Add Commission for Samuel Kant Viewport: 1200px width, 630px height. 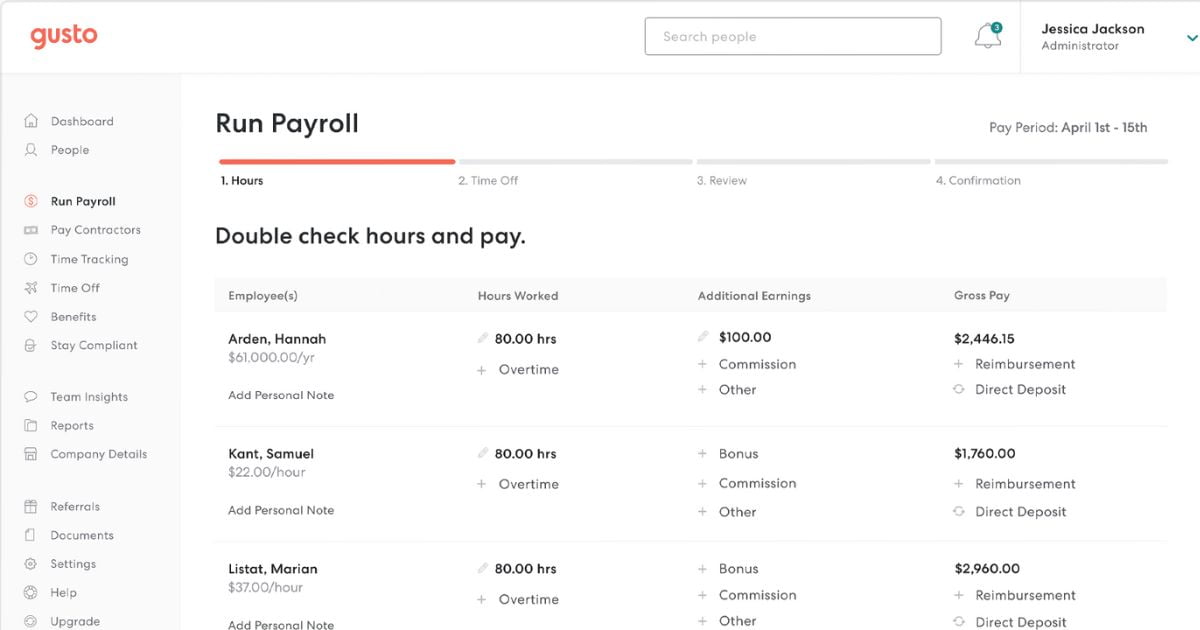click(757, 483)
